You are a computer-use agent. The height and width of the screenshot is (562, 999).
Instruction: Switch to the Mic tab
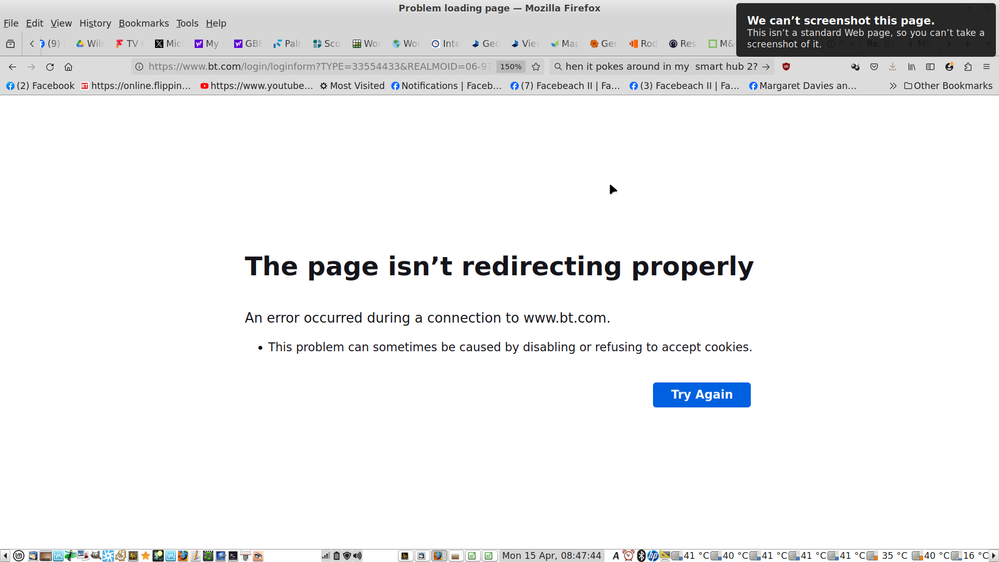point(168,44)
